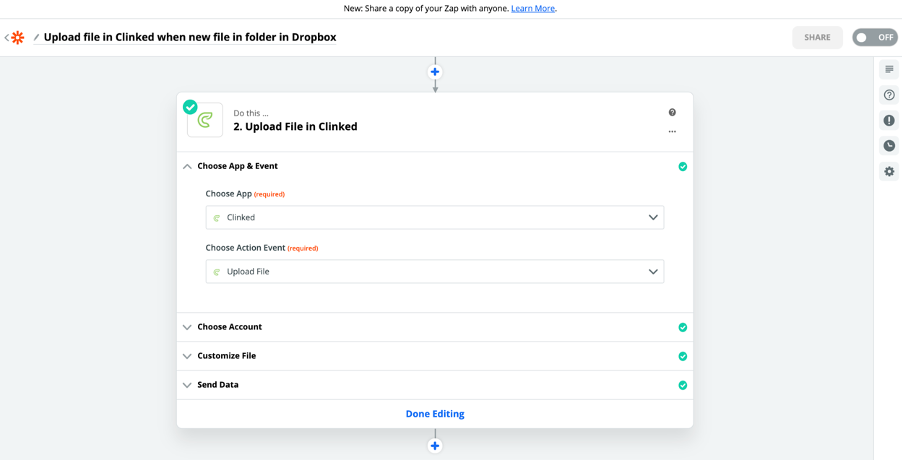This screenshot has height=460, width=902.
Task: Open the outline list icon in the right sidebar
Action: point(888,69)
